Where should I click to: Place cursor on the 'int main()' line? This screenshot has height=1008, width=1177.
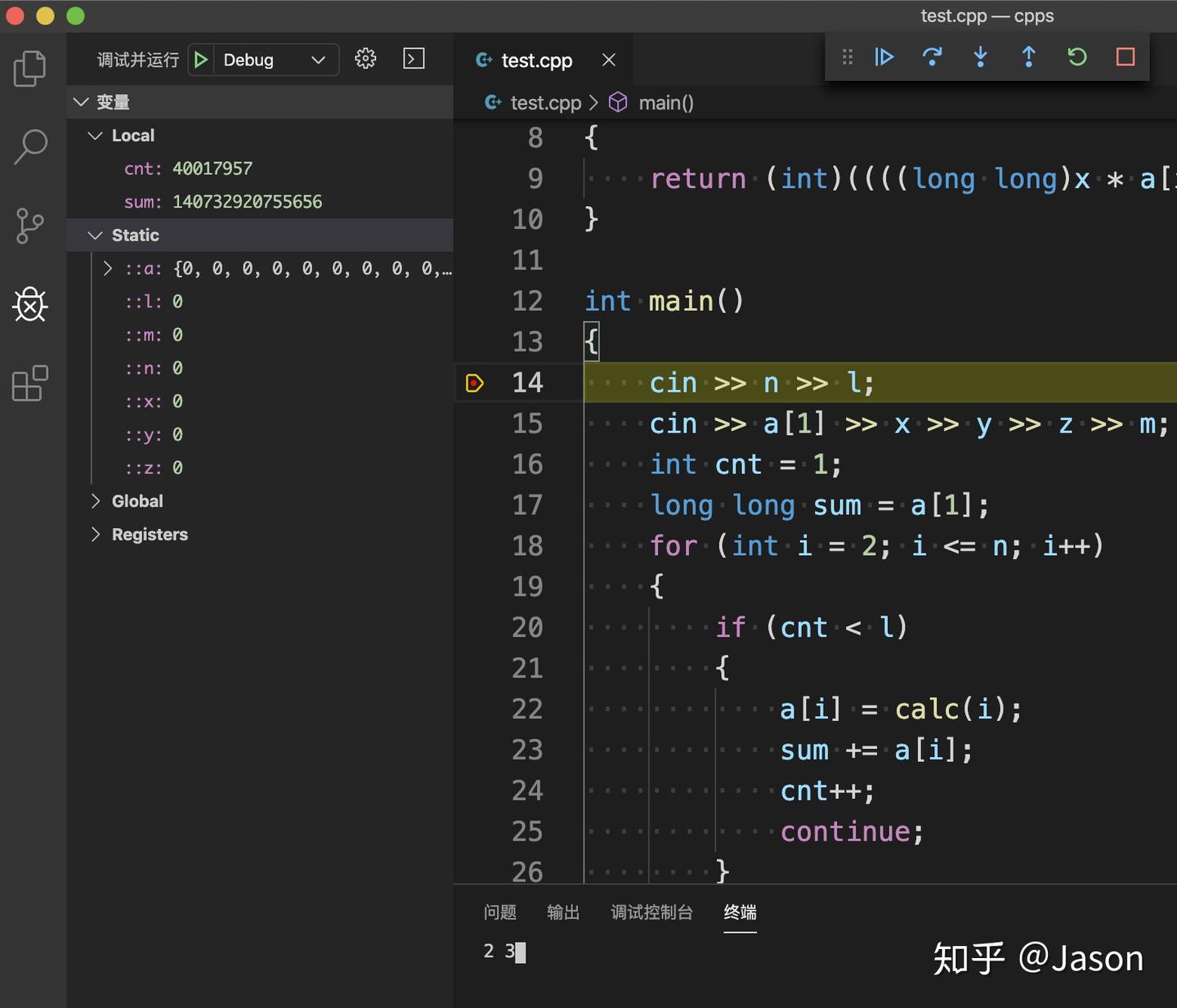point(664,302)
